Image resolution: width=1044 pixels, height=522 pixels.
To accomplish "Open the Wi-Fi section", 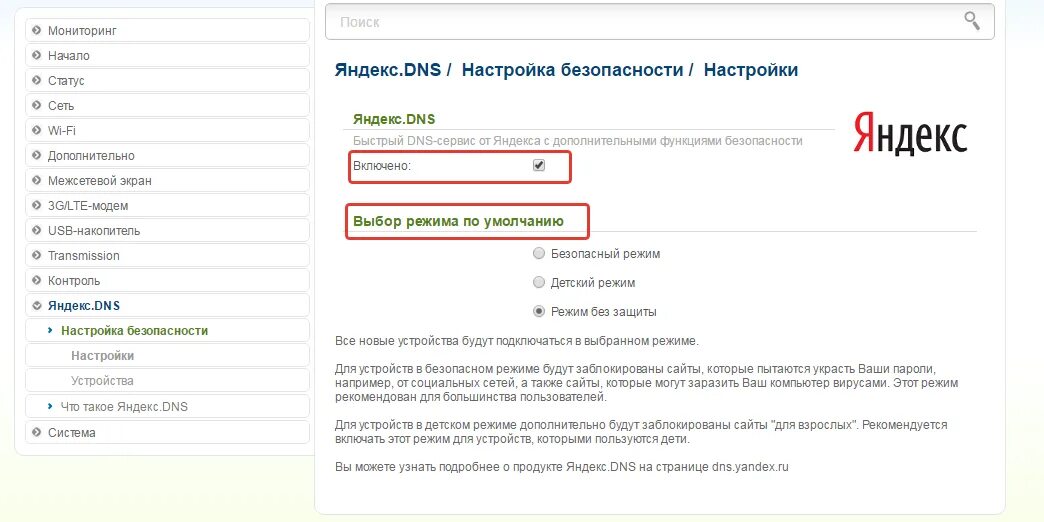I will tap(167, 130).
